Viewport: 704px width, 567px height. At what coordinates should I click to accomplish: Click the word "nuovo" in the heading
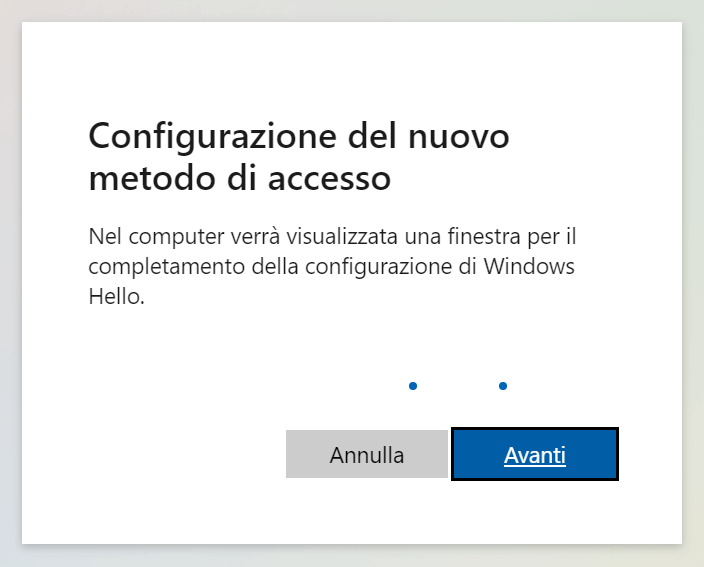click(458, 136)
